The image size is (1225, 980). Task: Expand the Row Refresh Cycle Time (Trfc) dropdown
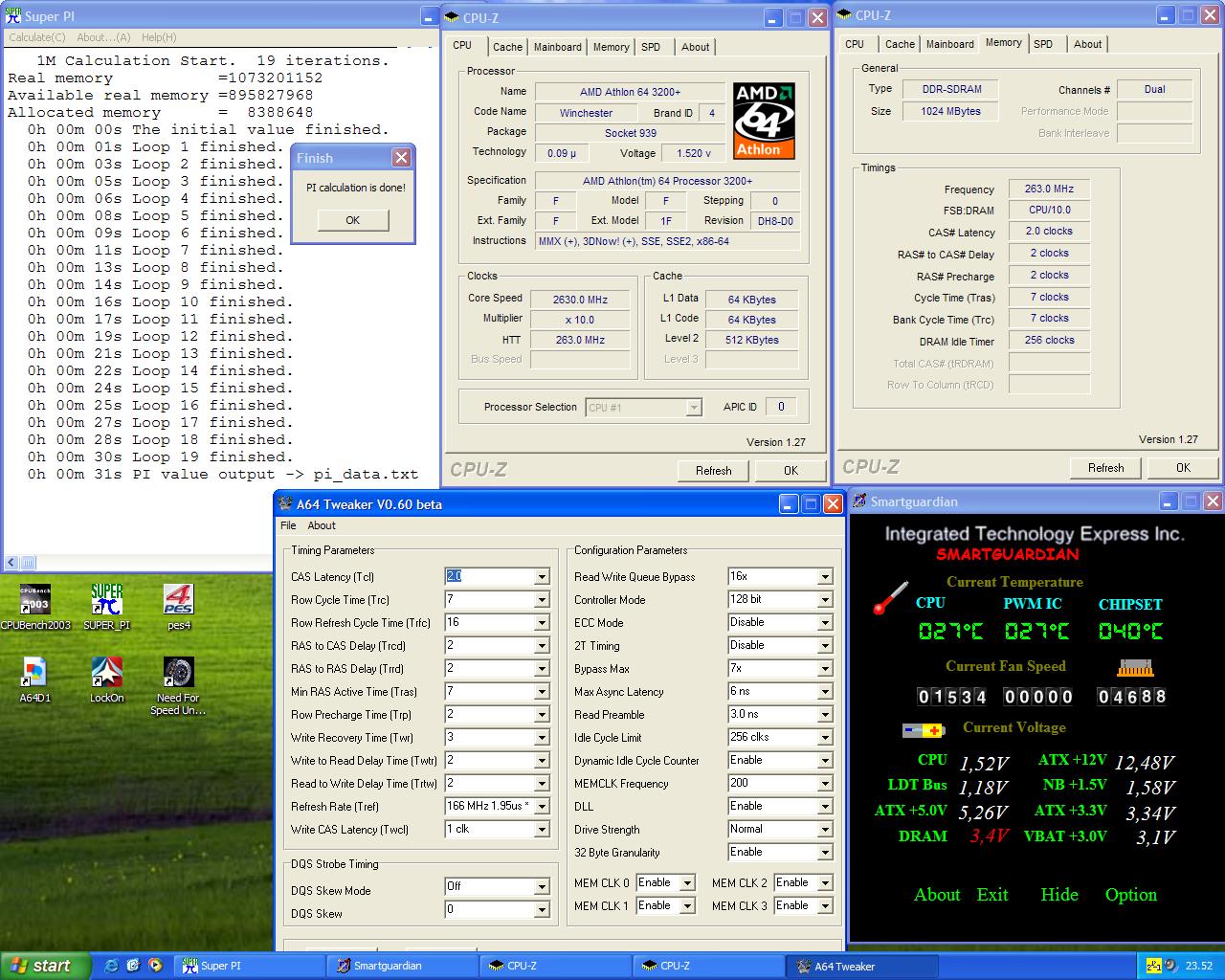[542, 623]
